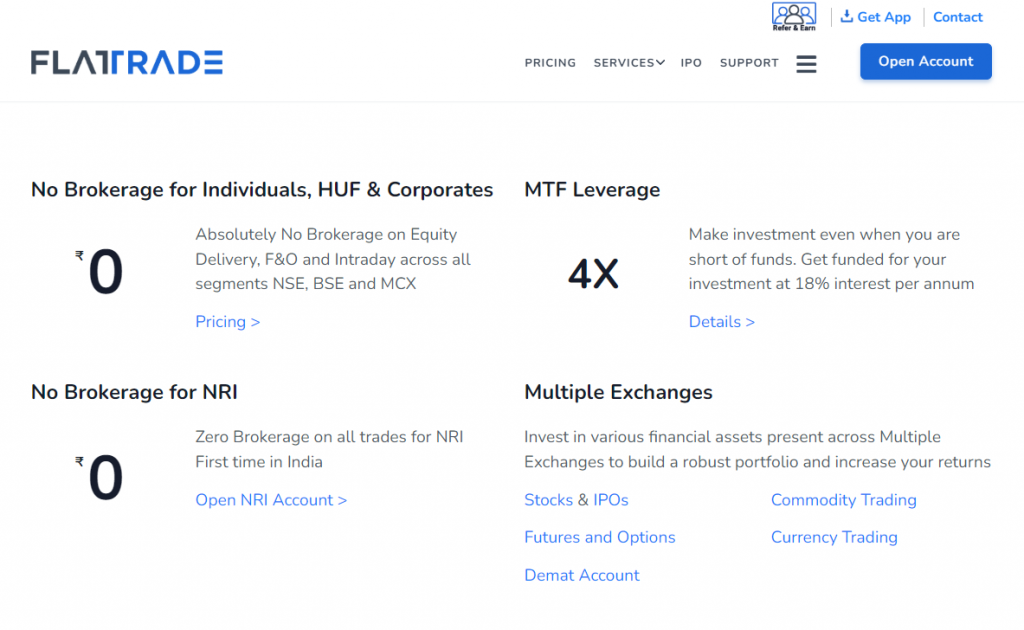This screenshot has width=1024, height=630.
Task: Visit the Futures and Options link
Action: point(600,537)
